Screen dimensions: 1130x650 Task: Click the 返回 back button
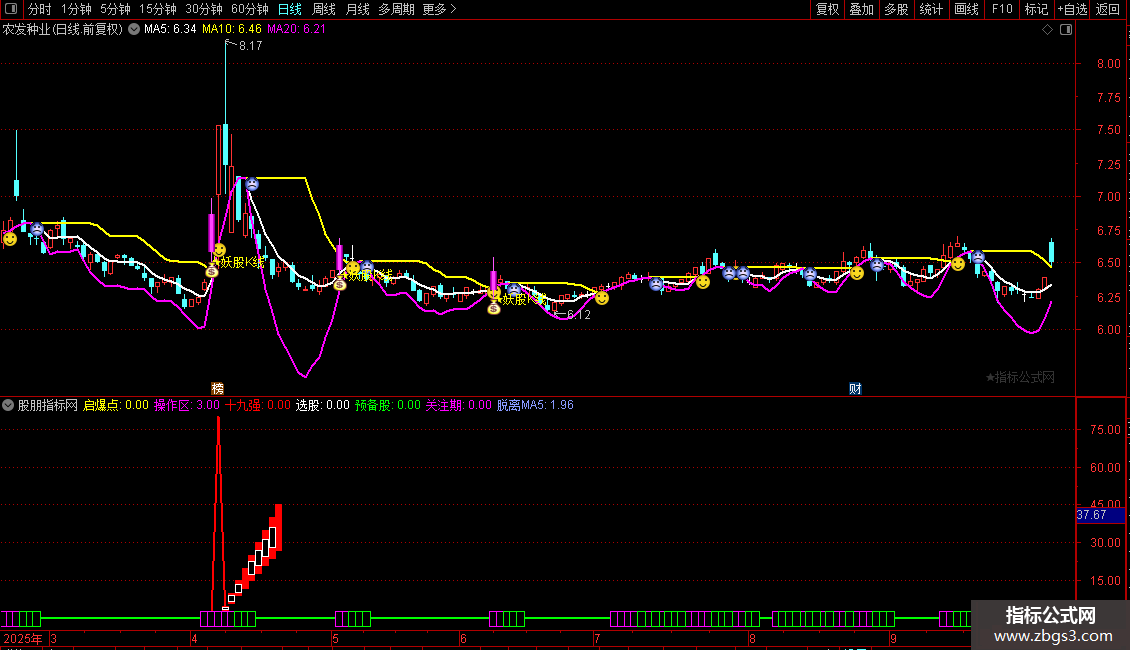(x=1108, y=9)
